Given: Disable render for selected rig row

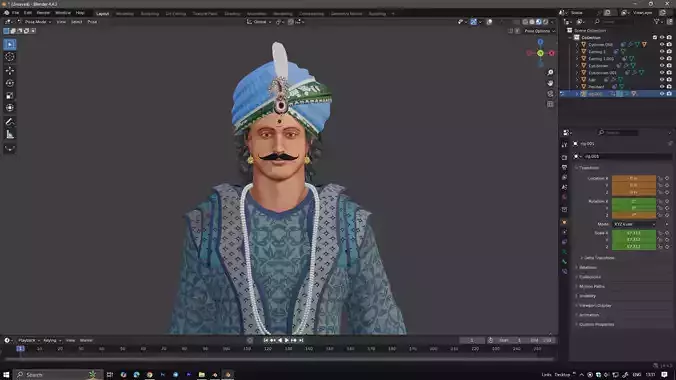Looking at the screenshot, I should [x=669, y=94].
